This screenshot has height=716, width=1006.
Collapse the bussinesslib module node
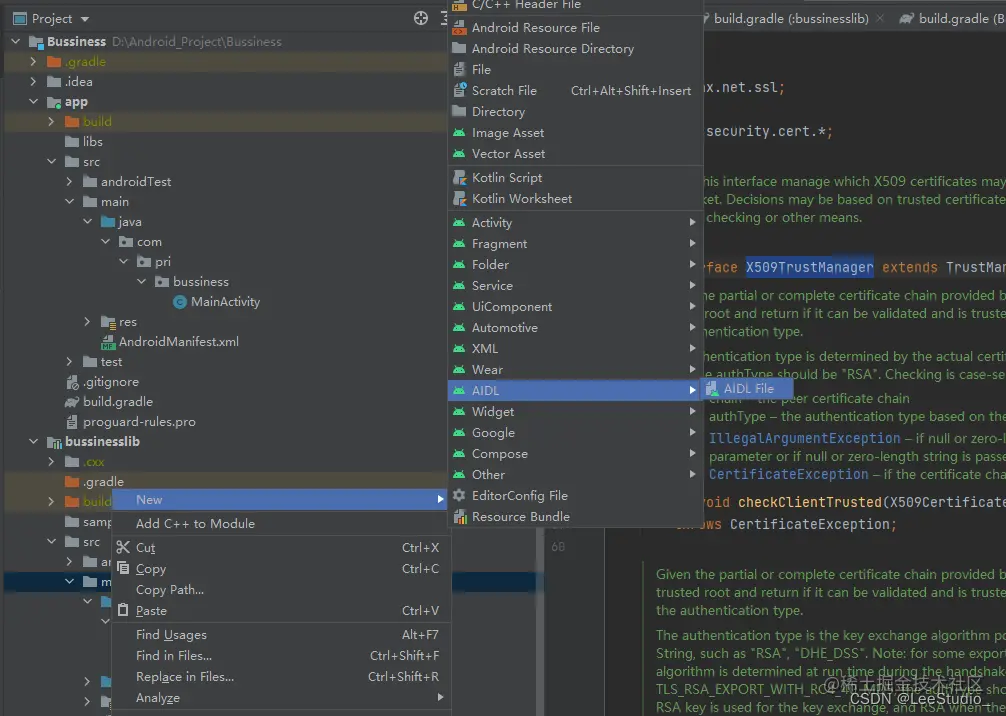33,441
